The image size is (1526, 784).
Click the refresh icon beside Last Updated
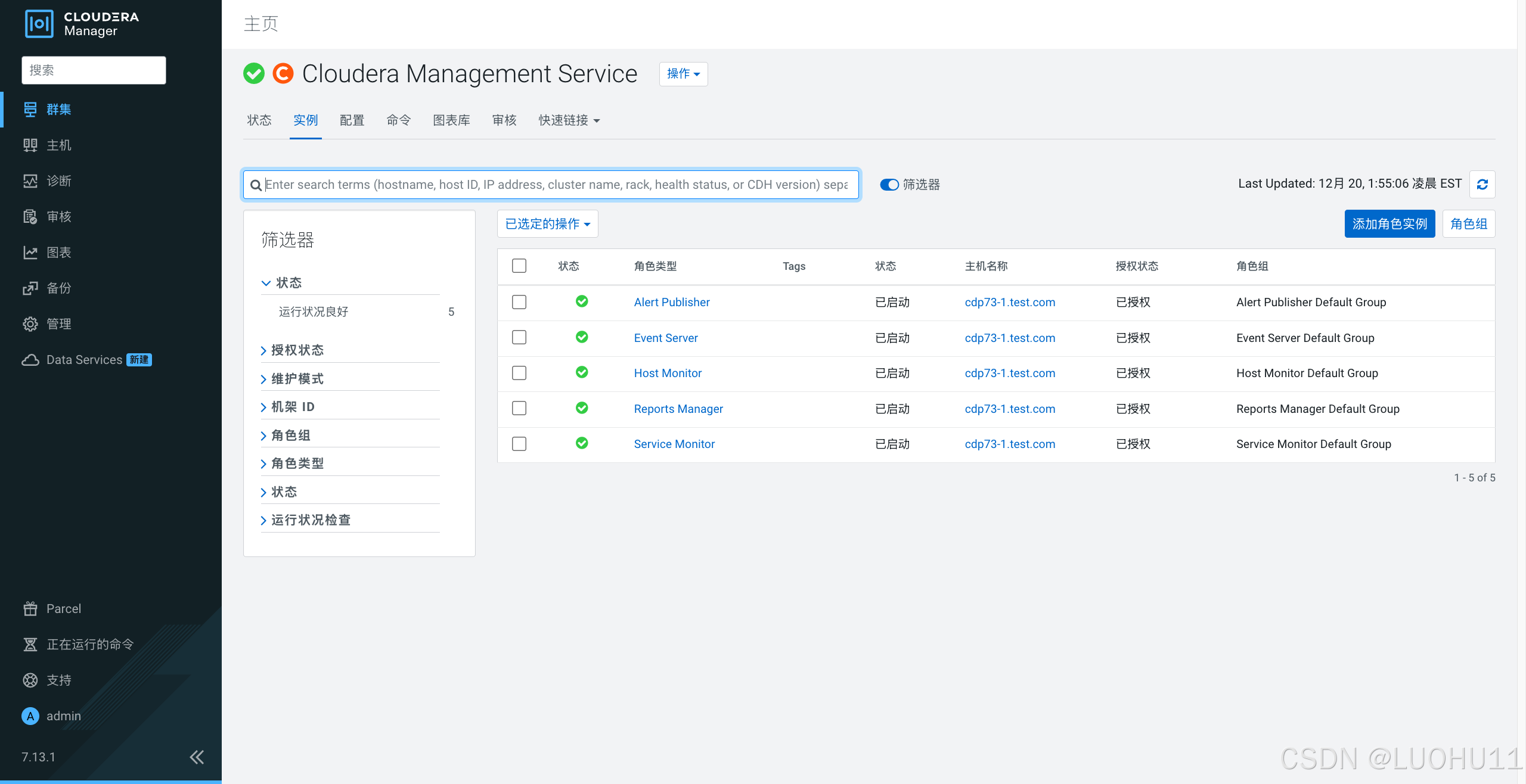1482,184
